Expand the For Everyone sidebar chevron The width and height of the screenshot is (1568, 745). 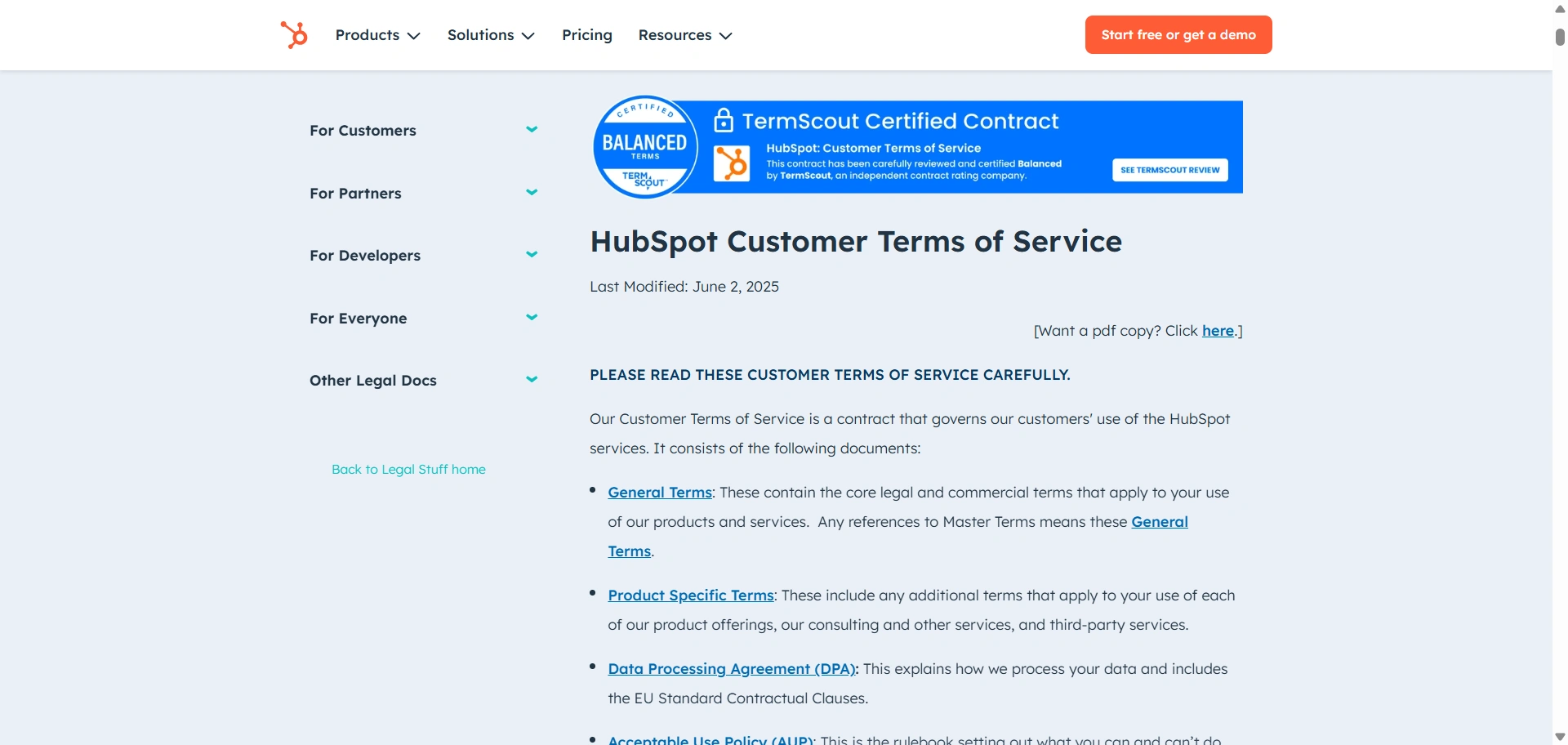(x=532, y=318)
